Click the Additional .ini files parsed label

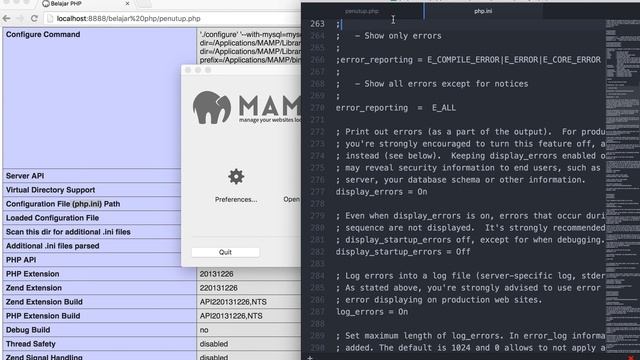pyautogui.click(x=52, y=246)
